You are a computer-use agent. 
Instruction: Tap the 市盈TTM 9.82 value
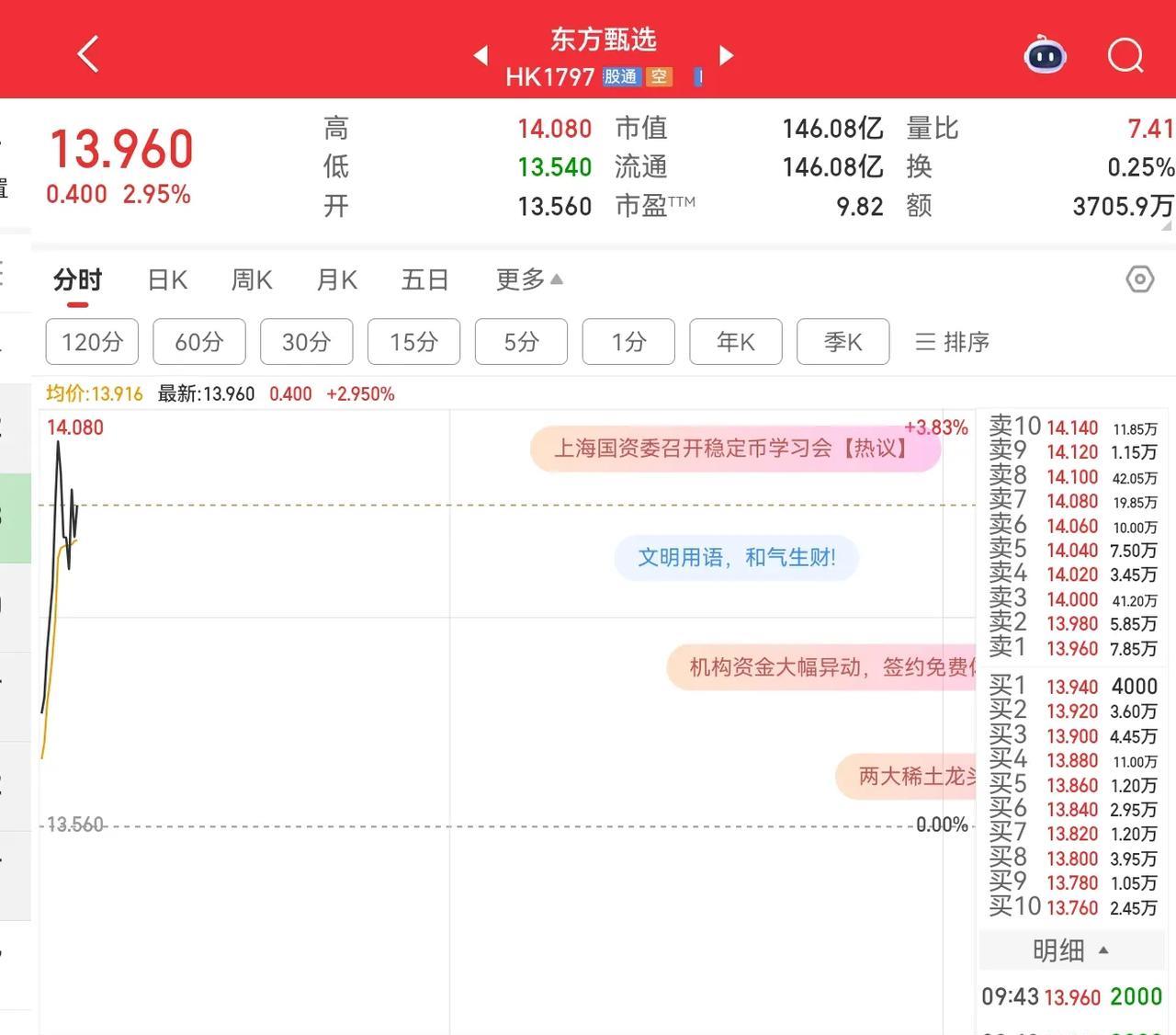pyautogui.click(x=859, y=206)
